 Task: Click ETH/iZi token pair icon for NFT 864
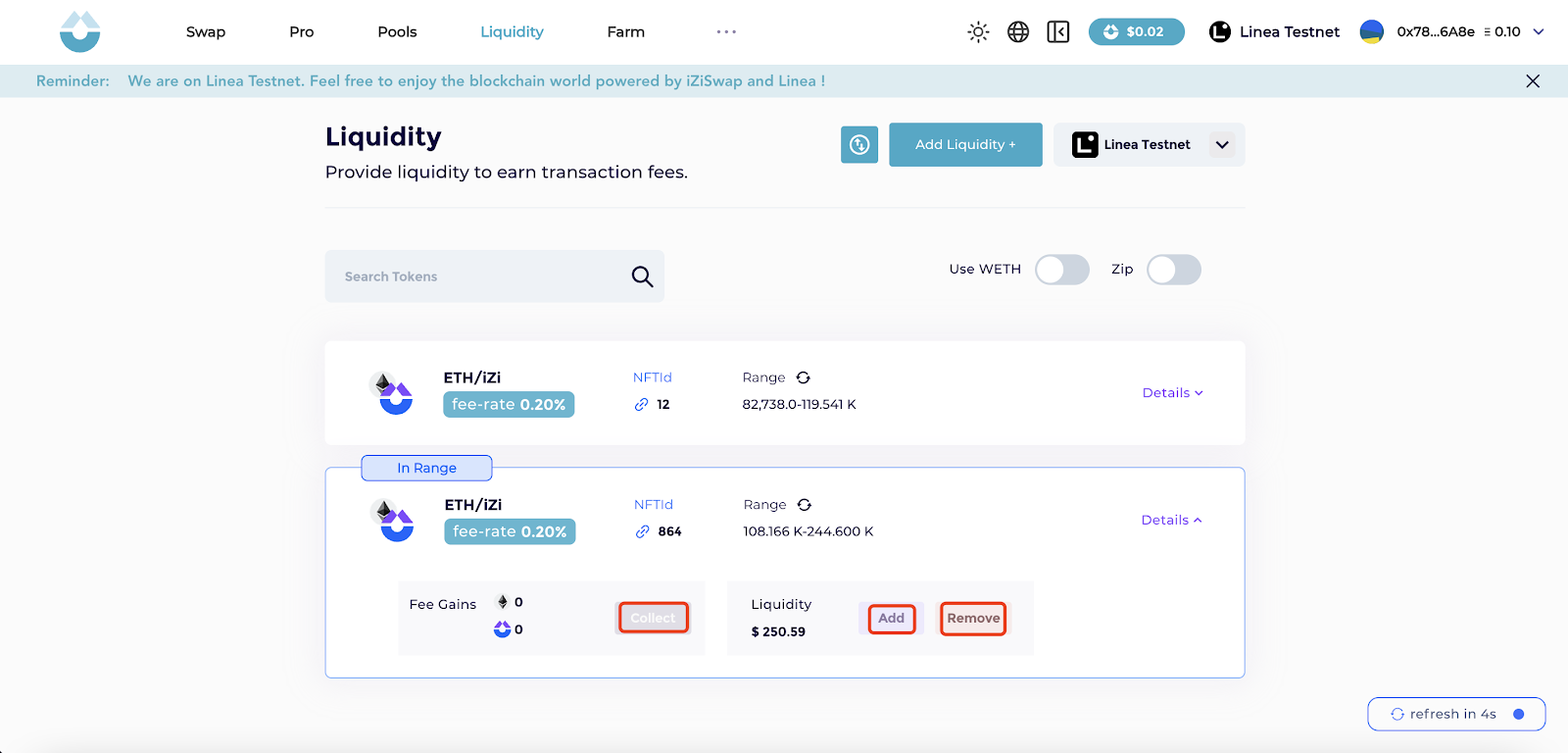[x=392, y=520]
